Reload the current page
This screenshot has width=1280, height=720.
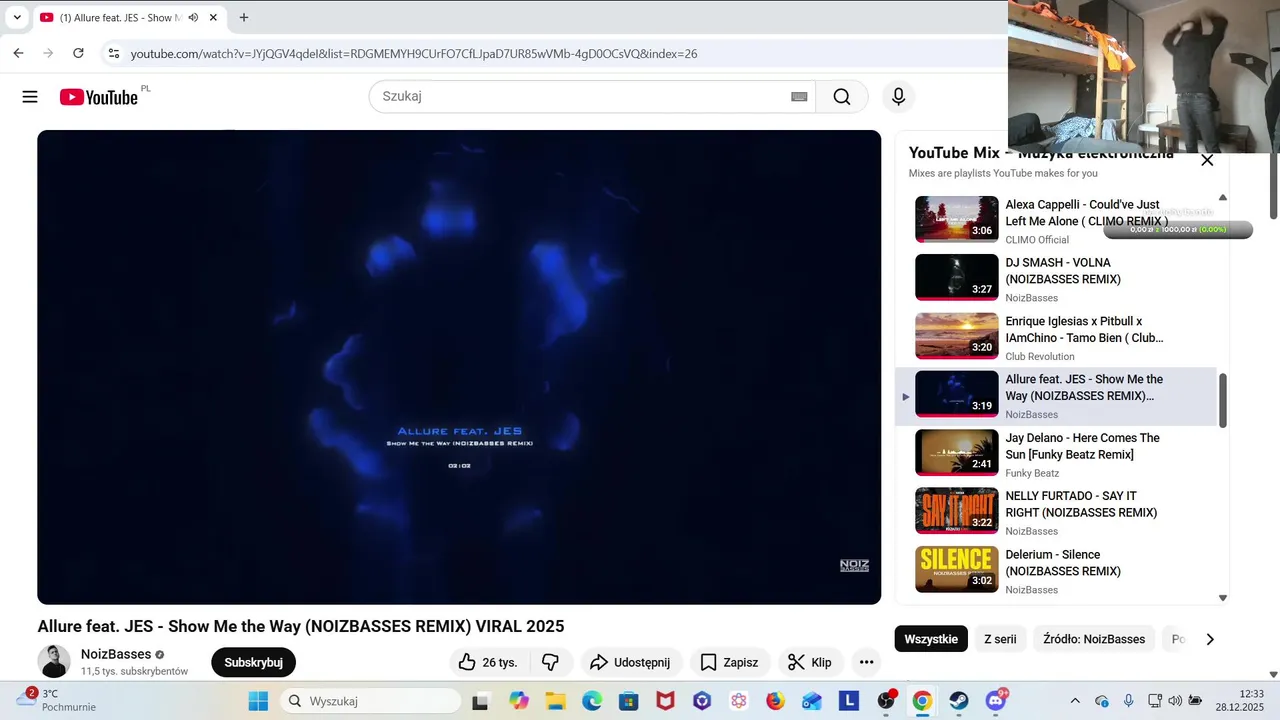pyautogui.click(x=78, y=53)
